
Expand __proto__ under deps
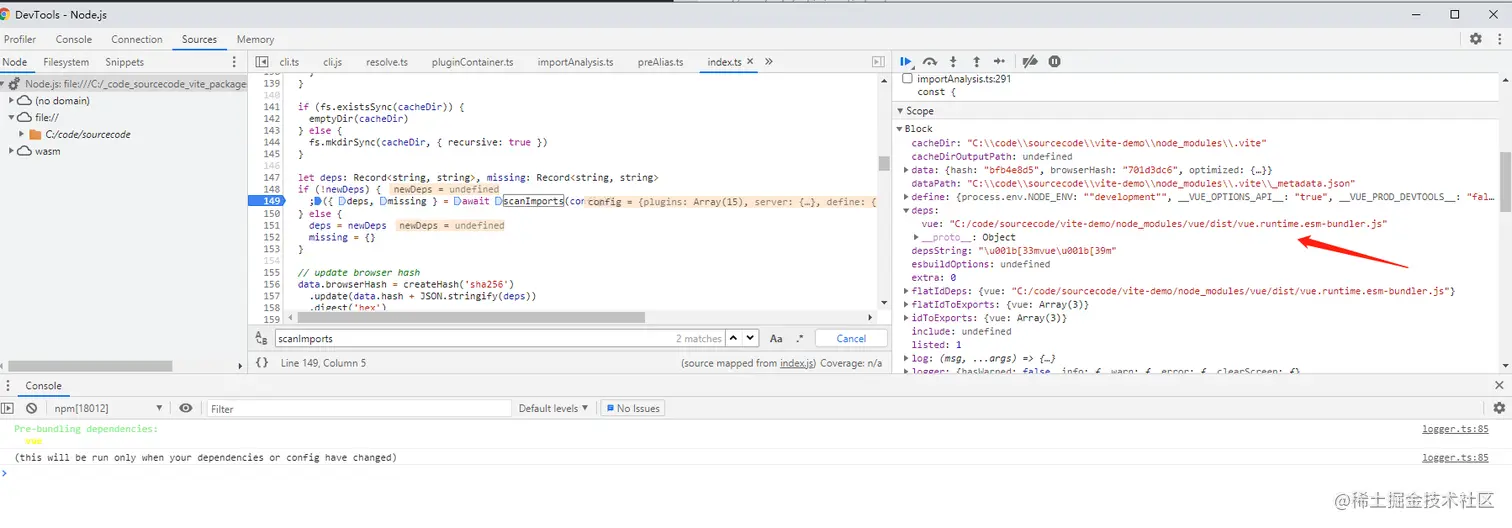917,237
